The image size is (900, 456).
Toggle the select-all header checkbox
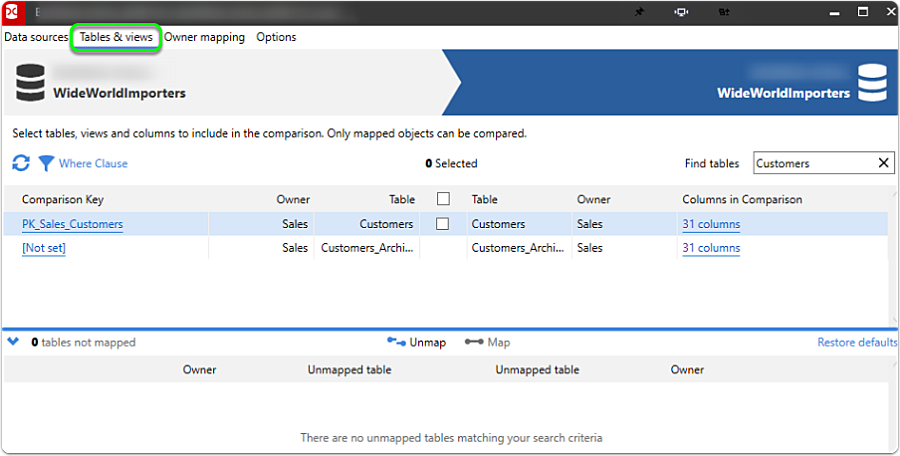pos(442,199)
